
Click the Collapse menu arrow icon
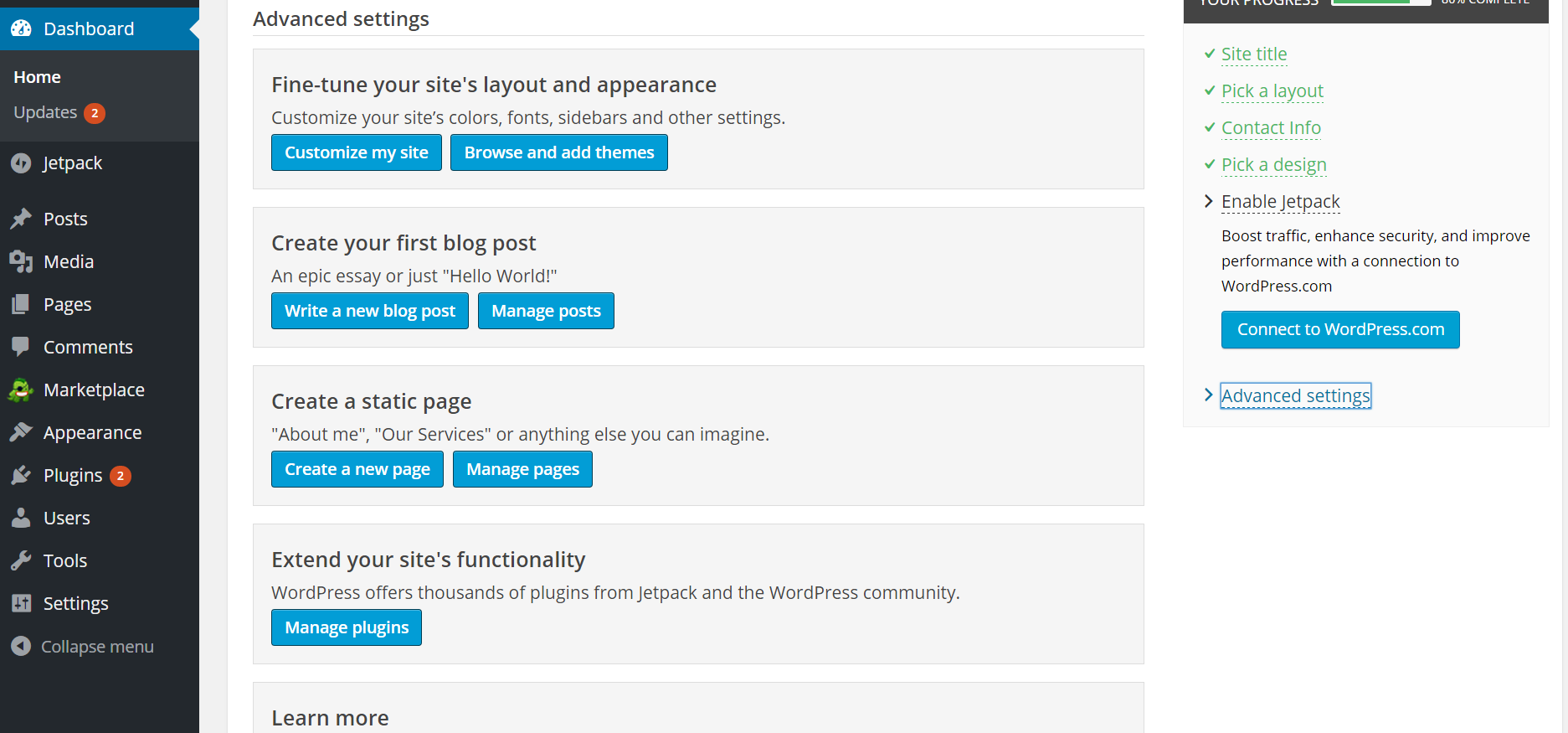(x=21, y=646)
